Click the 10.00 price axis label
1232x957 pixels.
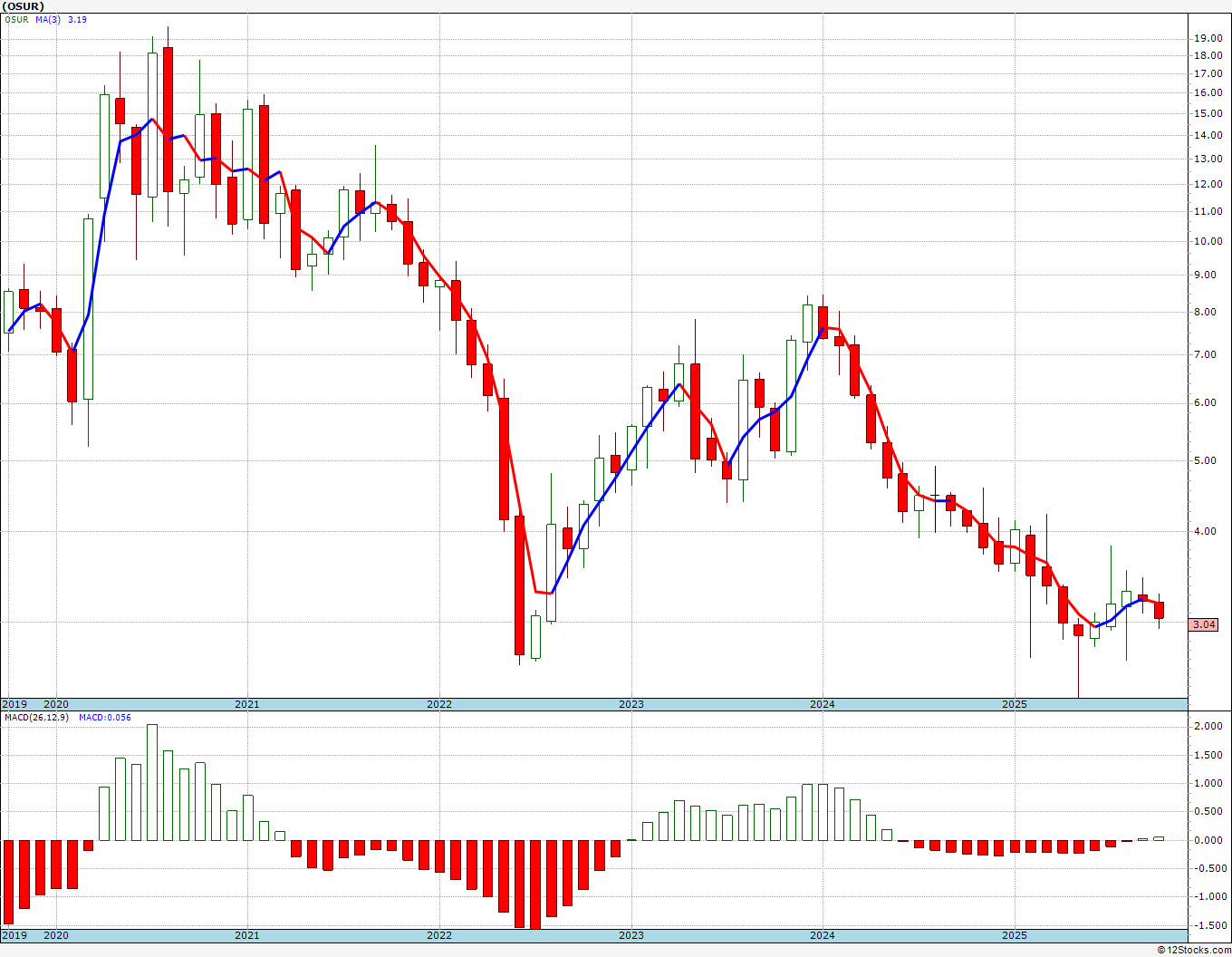pyautogui.click(x=1208, y=241)
